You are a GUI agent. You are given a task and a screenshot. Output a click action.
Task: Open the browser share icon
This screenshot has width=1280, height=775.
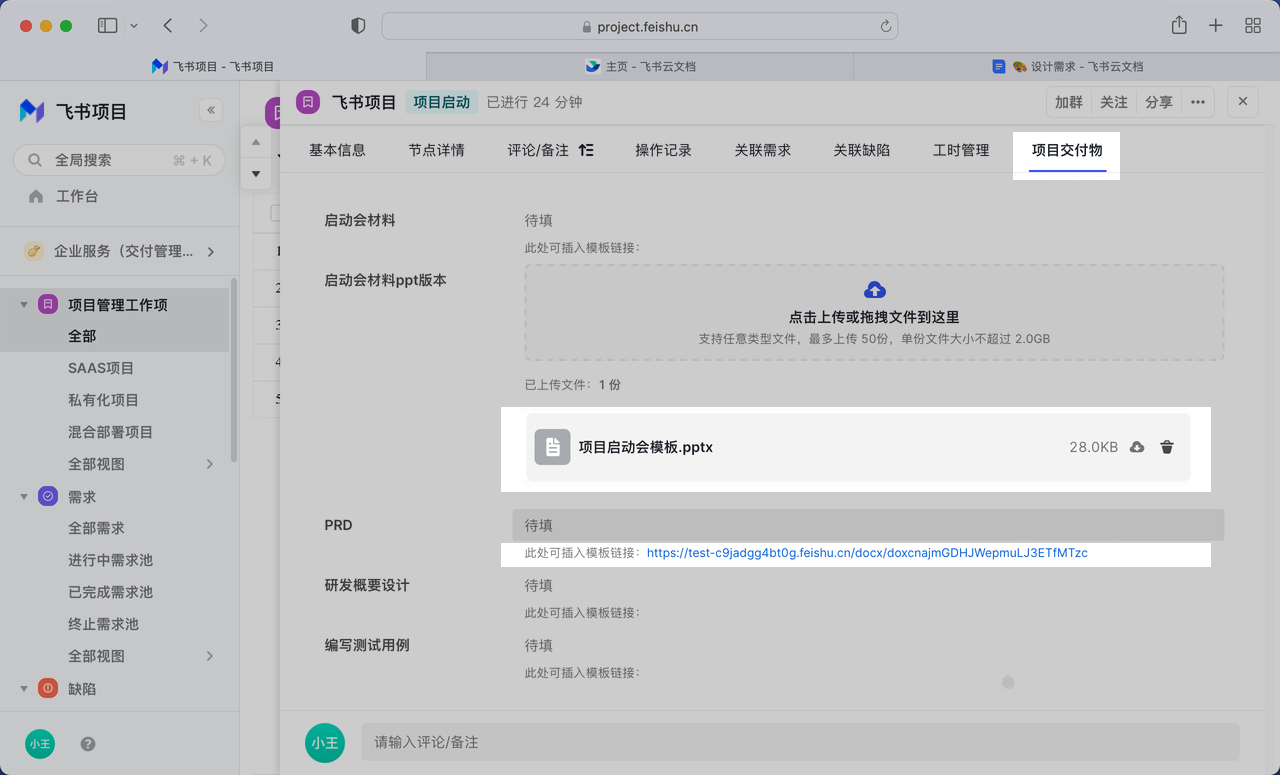coord(1179,26)
